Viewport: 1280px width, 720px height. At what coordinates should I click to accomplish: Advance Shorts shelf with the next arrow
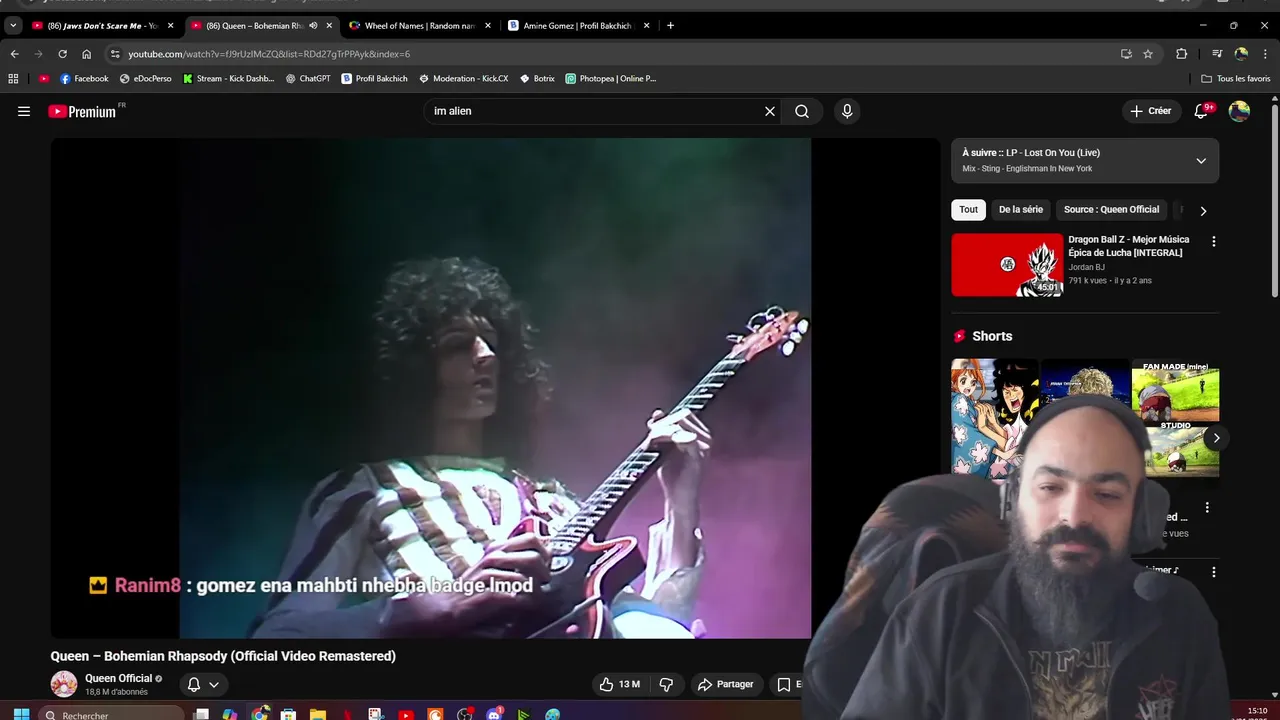click(1216, 437)
